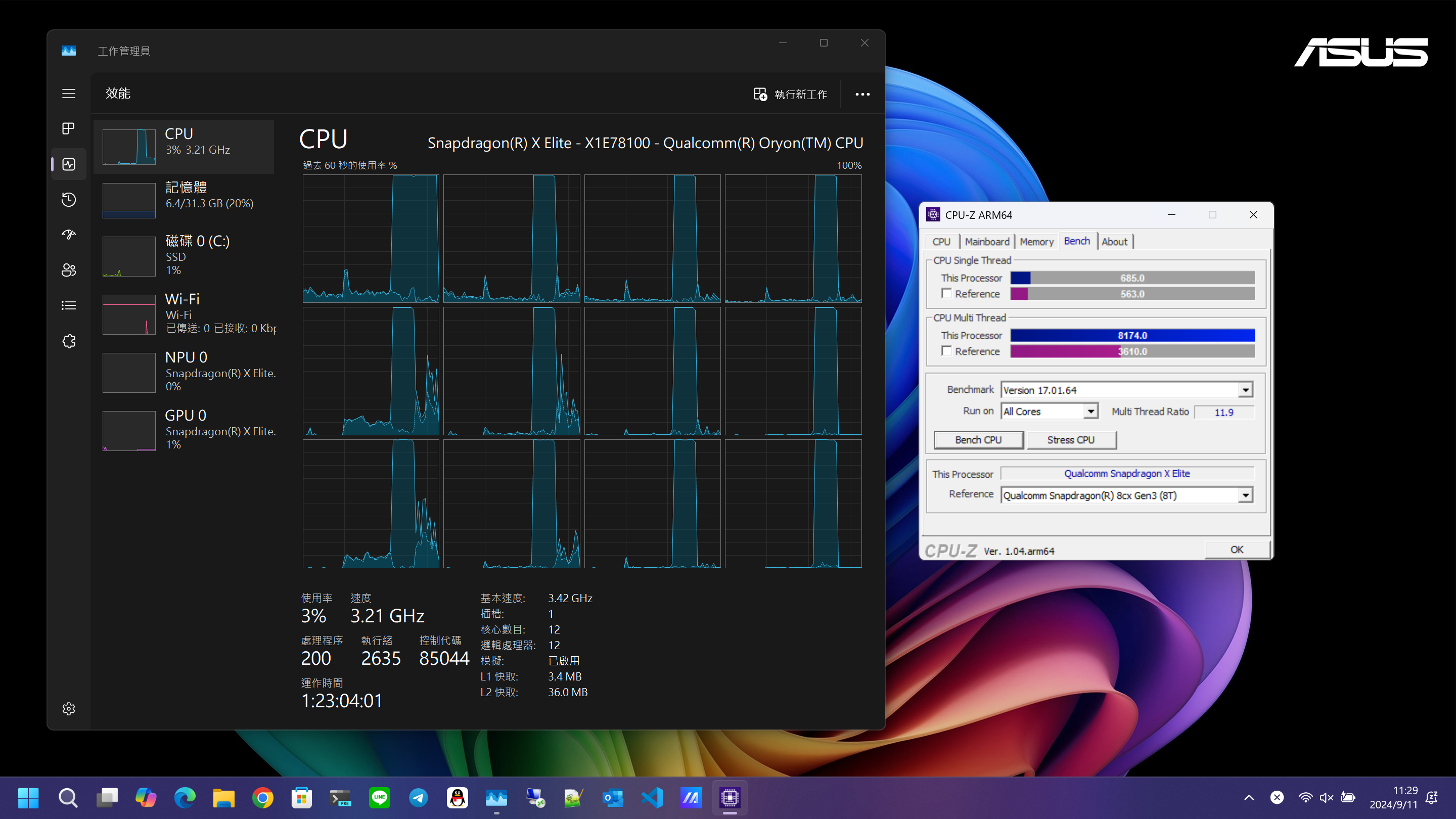This screenshot has width=1456, height=819.
Task: Open Details list sidebar icon
Action: click(x=68, y=305)
